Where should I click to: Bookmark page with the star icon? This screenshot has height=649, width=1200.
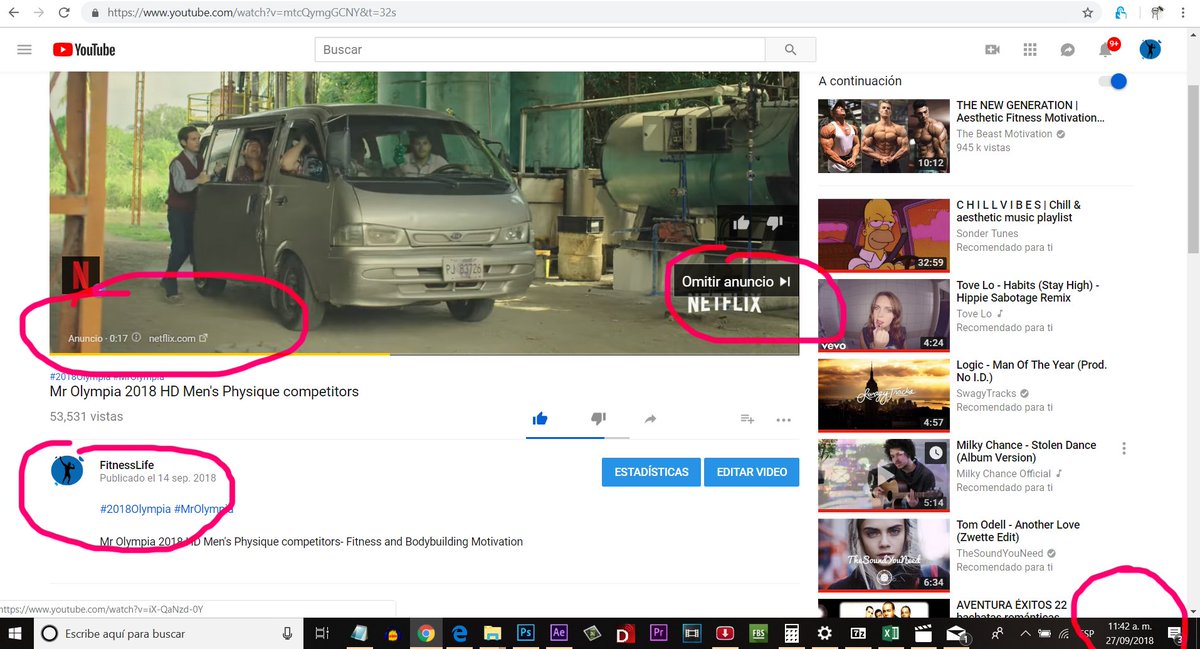click(1087, 13)
